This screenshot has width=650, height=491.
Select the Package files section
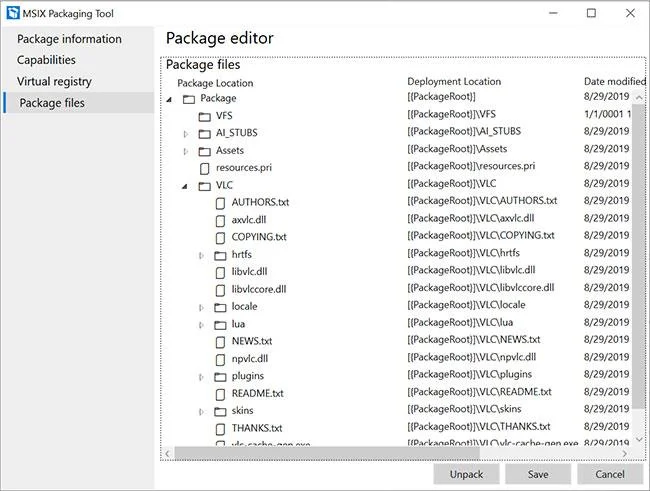(x=78, y=103)
